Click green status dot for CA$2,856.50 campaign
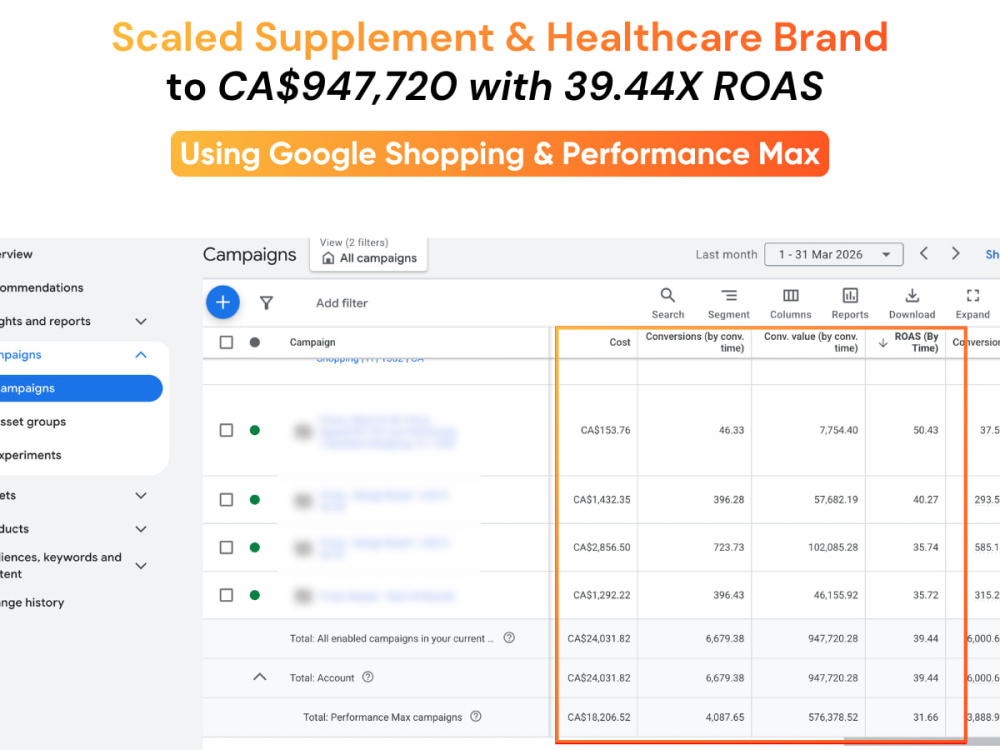 254,547
